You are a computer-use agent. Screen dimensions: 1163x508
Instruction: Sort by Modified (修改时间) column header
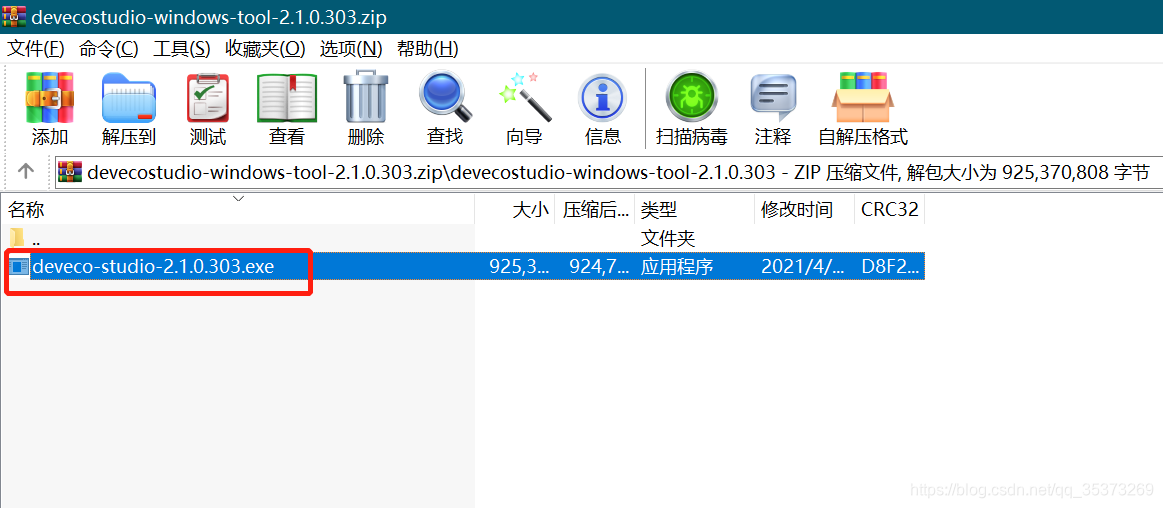(804, 210)
